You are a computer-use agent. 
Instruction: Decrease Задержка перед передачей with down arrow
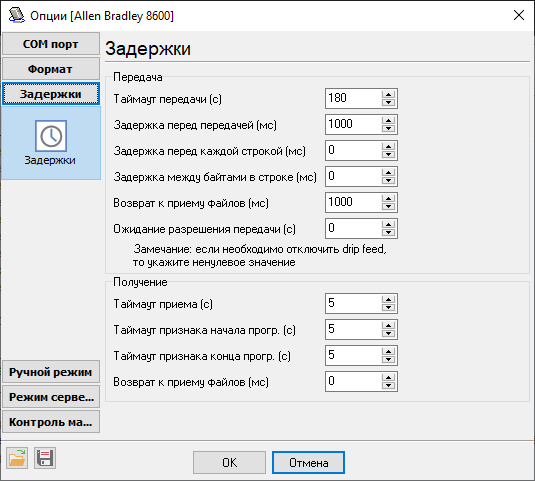tap(388, 129)
